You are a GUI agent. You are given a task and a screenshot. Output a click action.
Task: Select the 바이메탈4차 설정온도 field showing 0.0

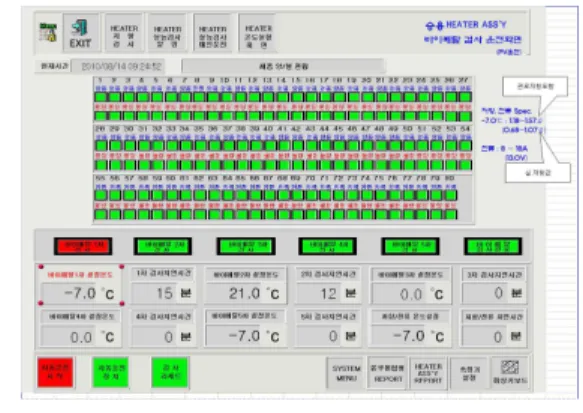pyautogui.click(x=69, y=337)
